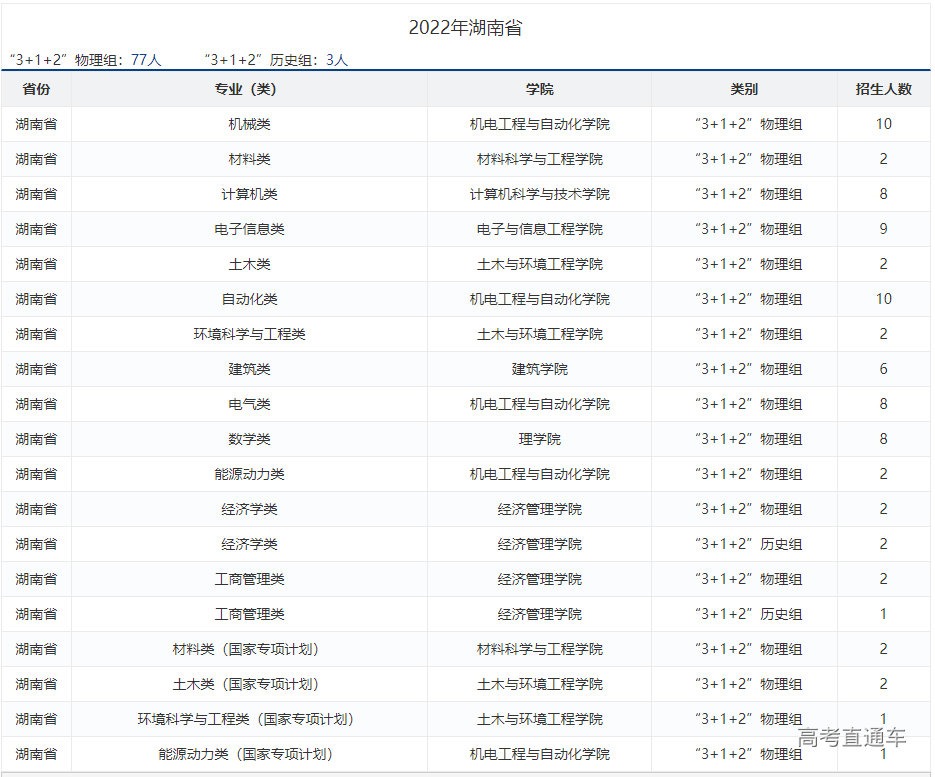
Task: Click the 高考直通车 watermark
Action: (852, 738)
